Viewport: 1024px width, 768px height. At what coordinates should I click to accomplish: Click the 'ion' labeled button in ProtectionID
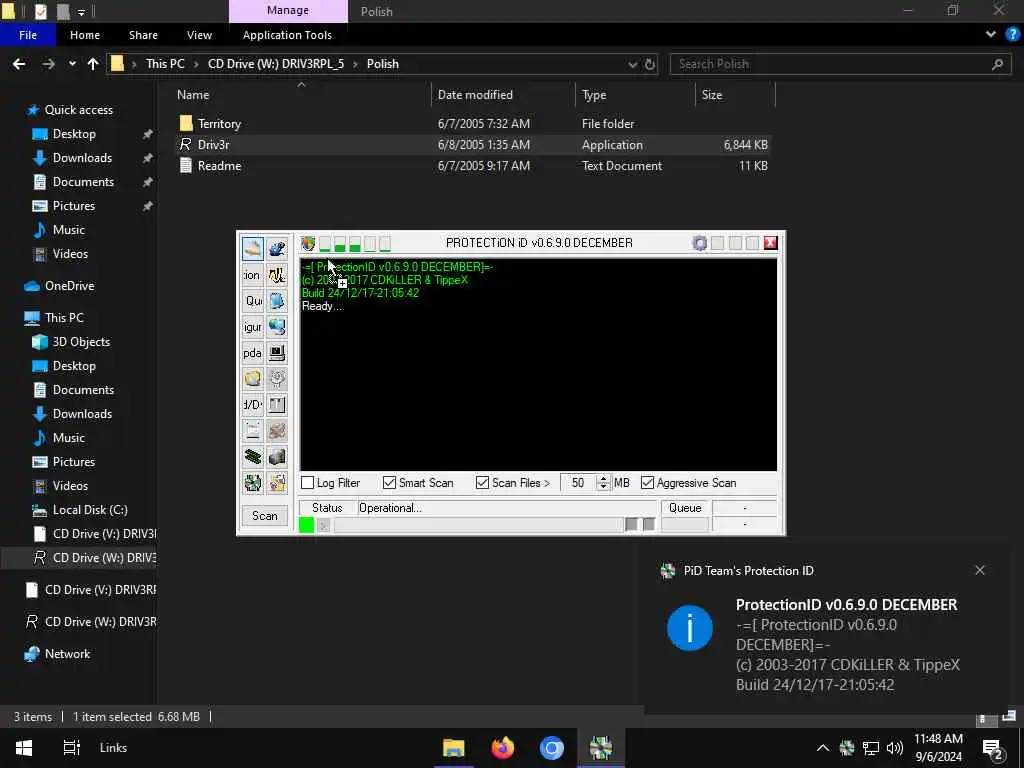(x=253, y=275)
